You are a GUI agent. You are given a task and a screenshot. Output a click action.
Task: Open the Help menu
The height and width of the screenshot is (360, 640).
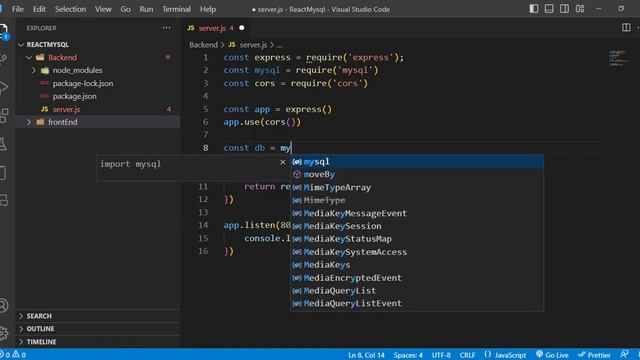pyautogui.click(x=208, y=9)
